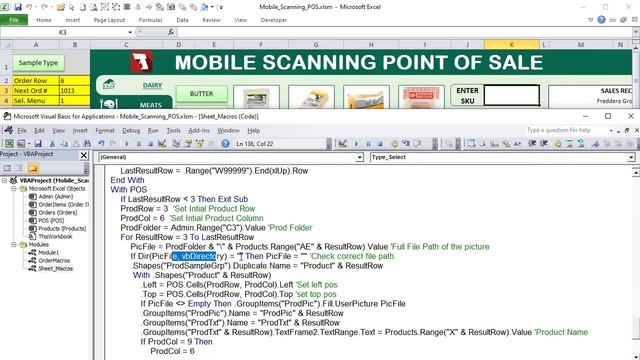
Task: Click code window scrollbar up arrow
Action: pos(636,173)
